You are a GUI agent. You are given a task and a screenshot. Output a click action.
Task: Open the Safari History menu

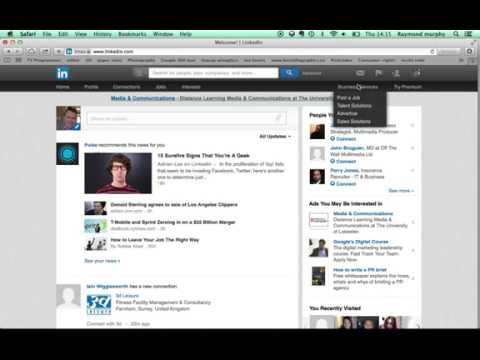point(102,34)
